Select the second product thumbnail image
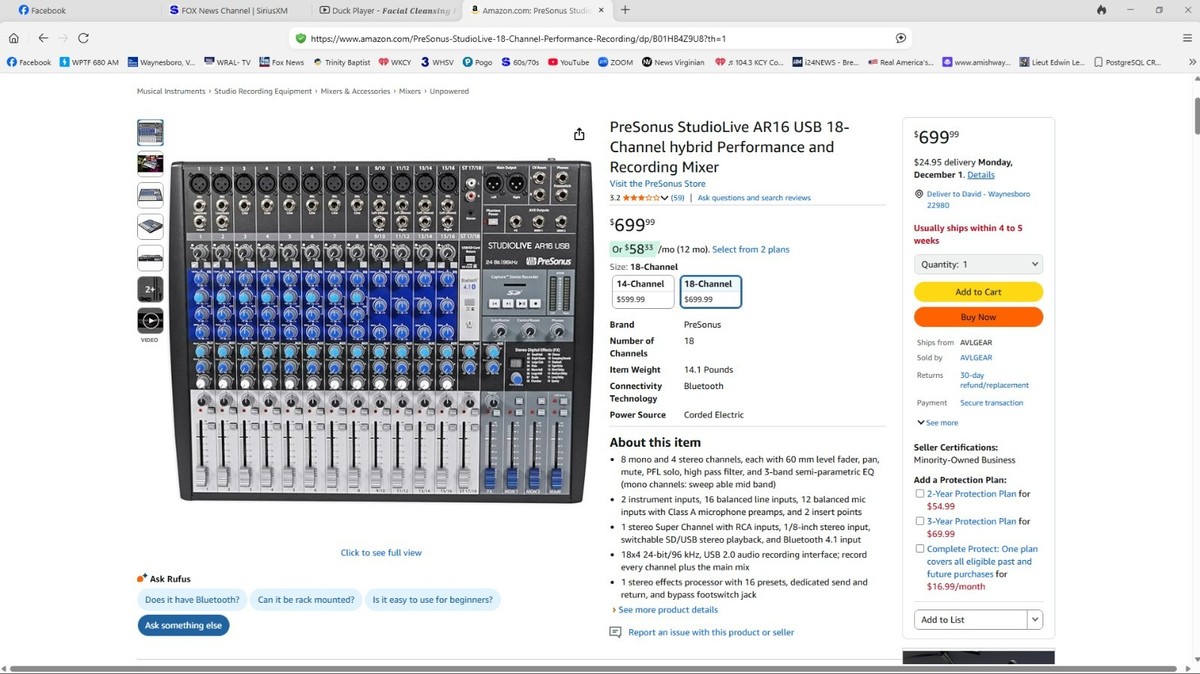Image resolution: width=1200 pixels, height=674 pixels. pyautogui.click(x=150, y=164)
